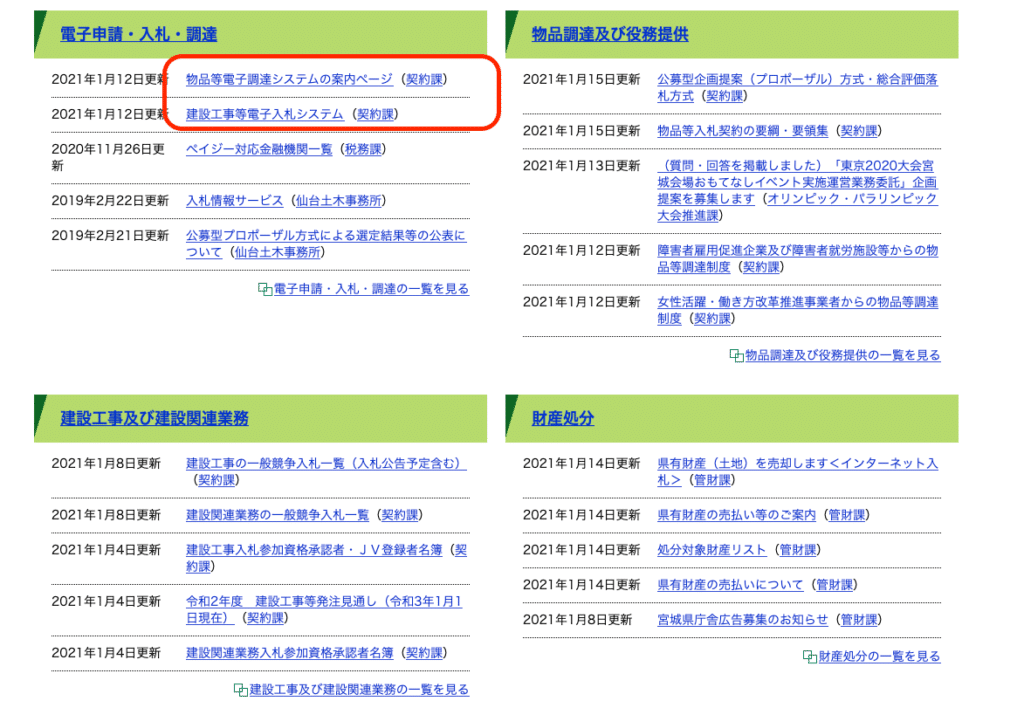Open 建設工事等電子入札システム link

pyautogui.click(x=264, y=114)
